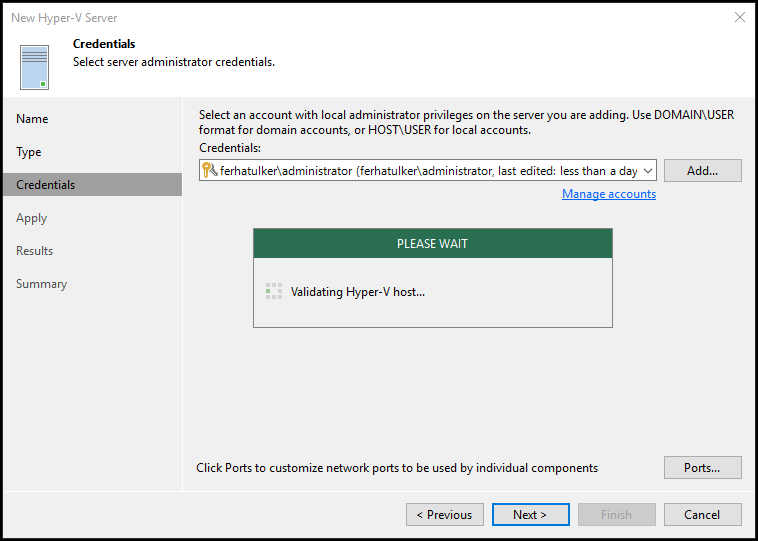Close the New Hyper-V Server window
Image resolution: width=758 pixels, height=541 pixels.
[x=740, y=17]
